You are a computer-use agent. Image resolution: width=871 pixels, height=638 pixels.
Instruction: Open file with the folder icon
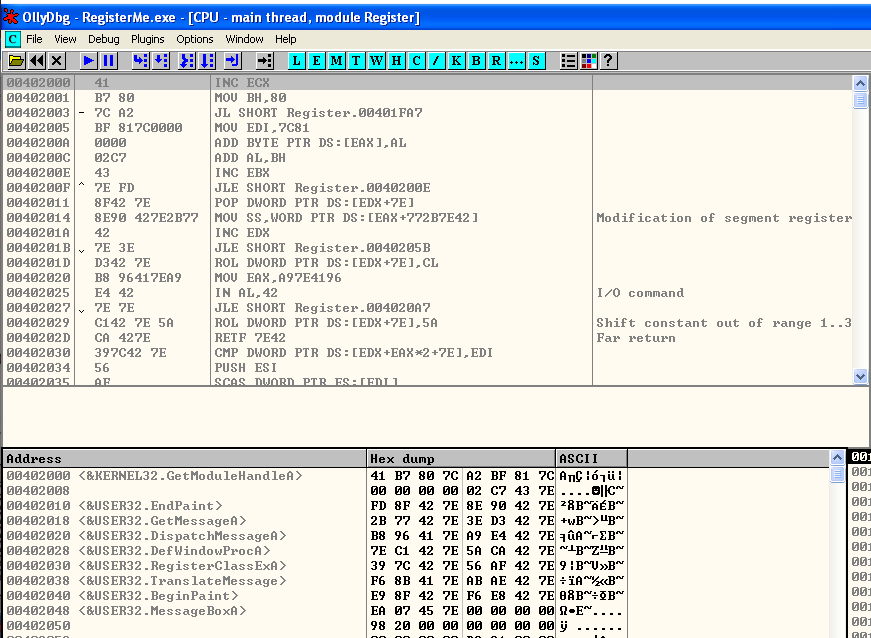pyautogui.click(x=16, y=61)
